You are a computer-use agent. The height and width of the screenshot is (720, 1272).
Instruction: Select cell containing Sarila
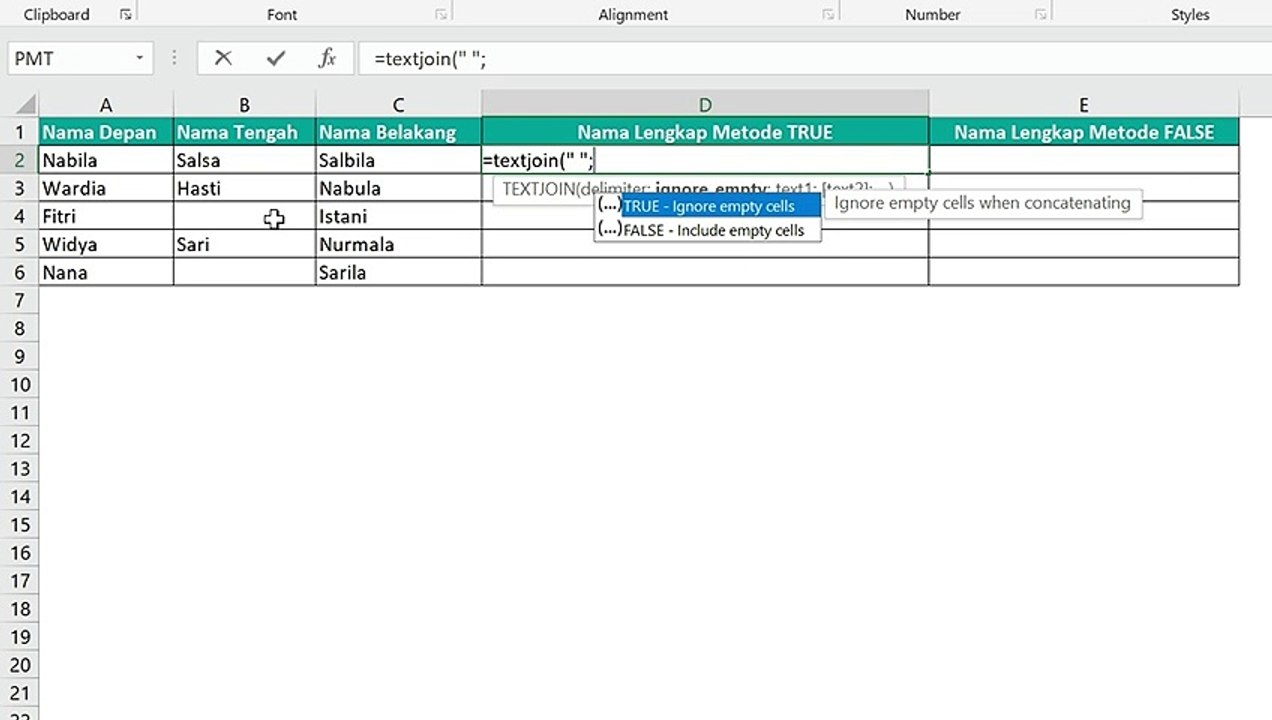coord(398,272)
